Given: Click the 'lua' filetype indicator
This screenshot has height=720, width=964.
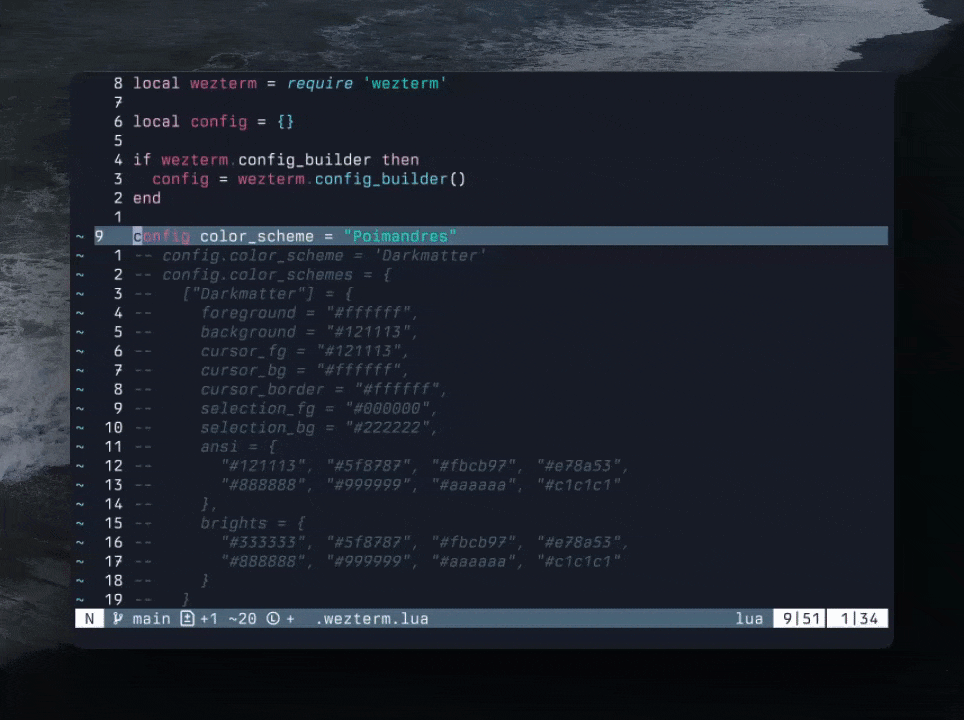Looking at the screenshot, I should (x=749, y=619).
